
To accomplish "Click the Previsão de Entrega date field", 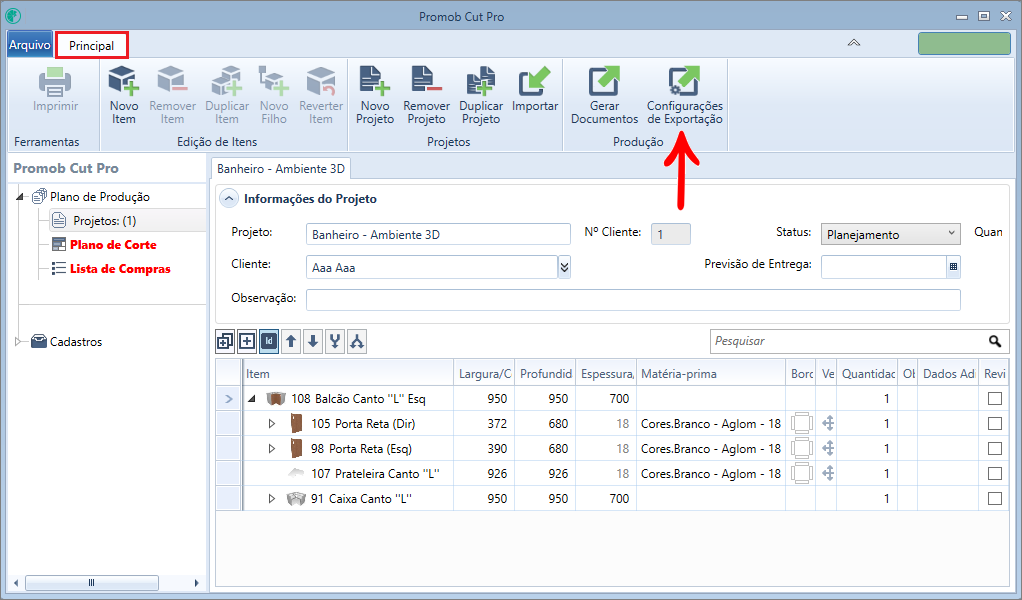I will pyautogui.click(x=884, y=267).
